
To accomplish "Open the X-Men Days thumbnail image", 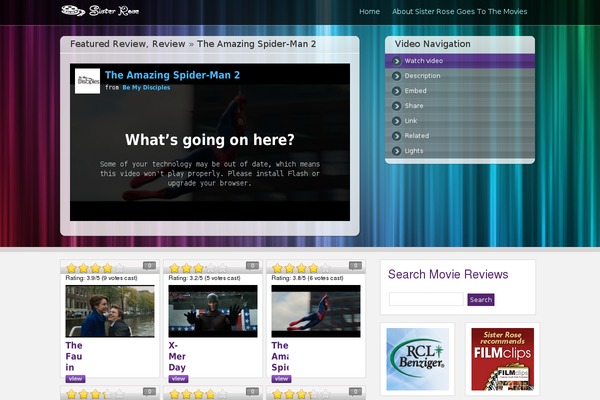I will (x=213, y=311).
